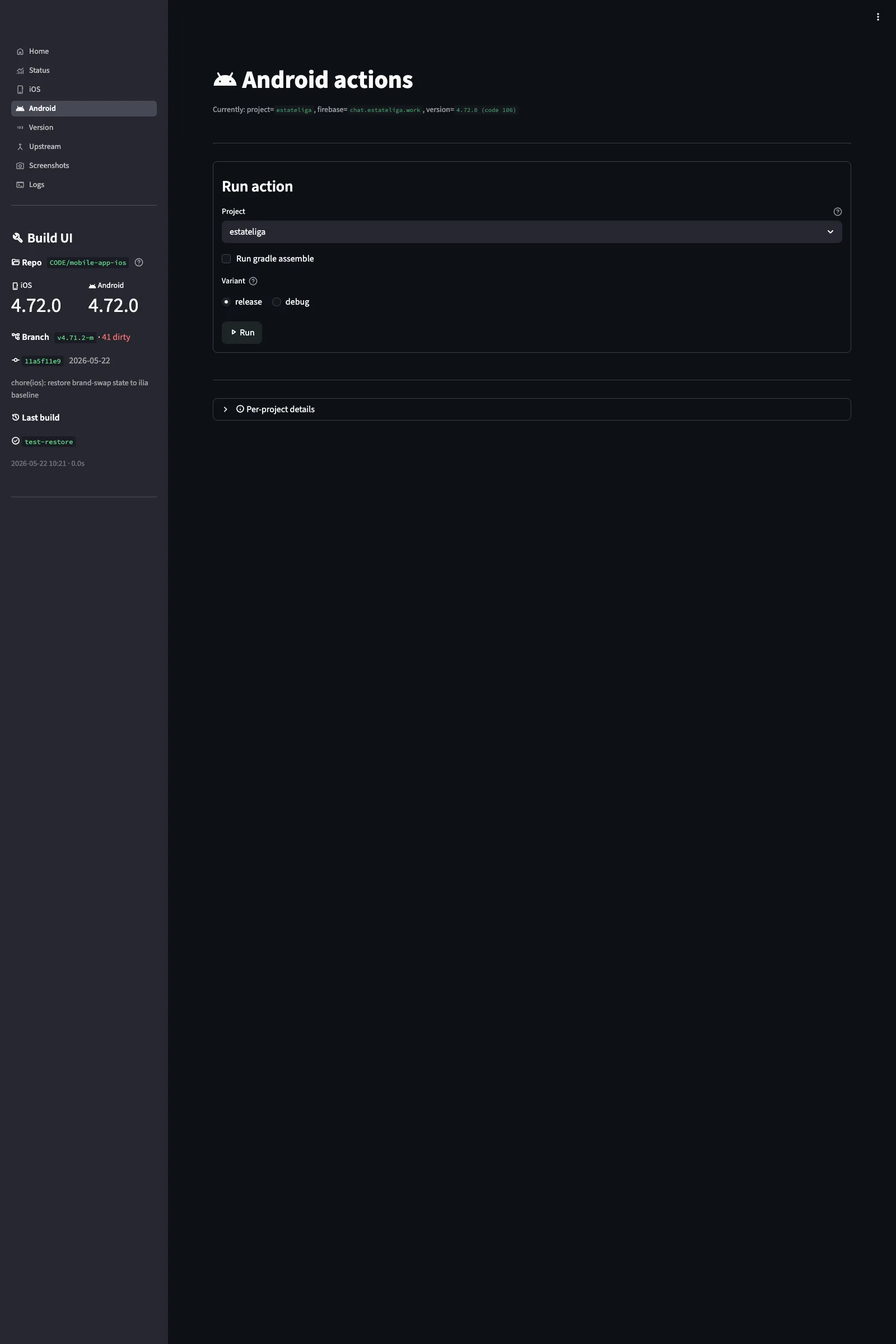Select the debug variant radio
The image size is (896, 1344).
click(x=277, y=302)
